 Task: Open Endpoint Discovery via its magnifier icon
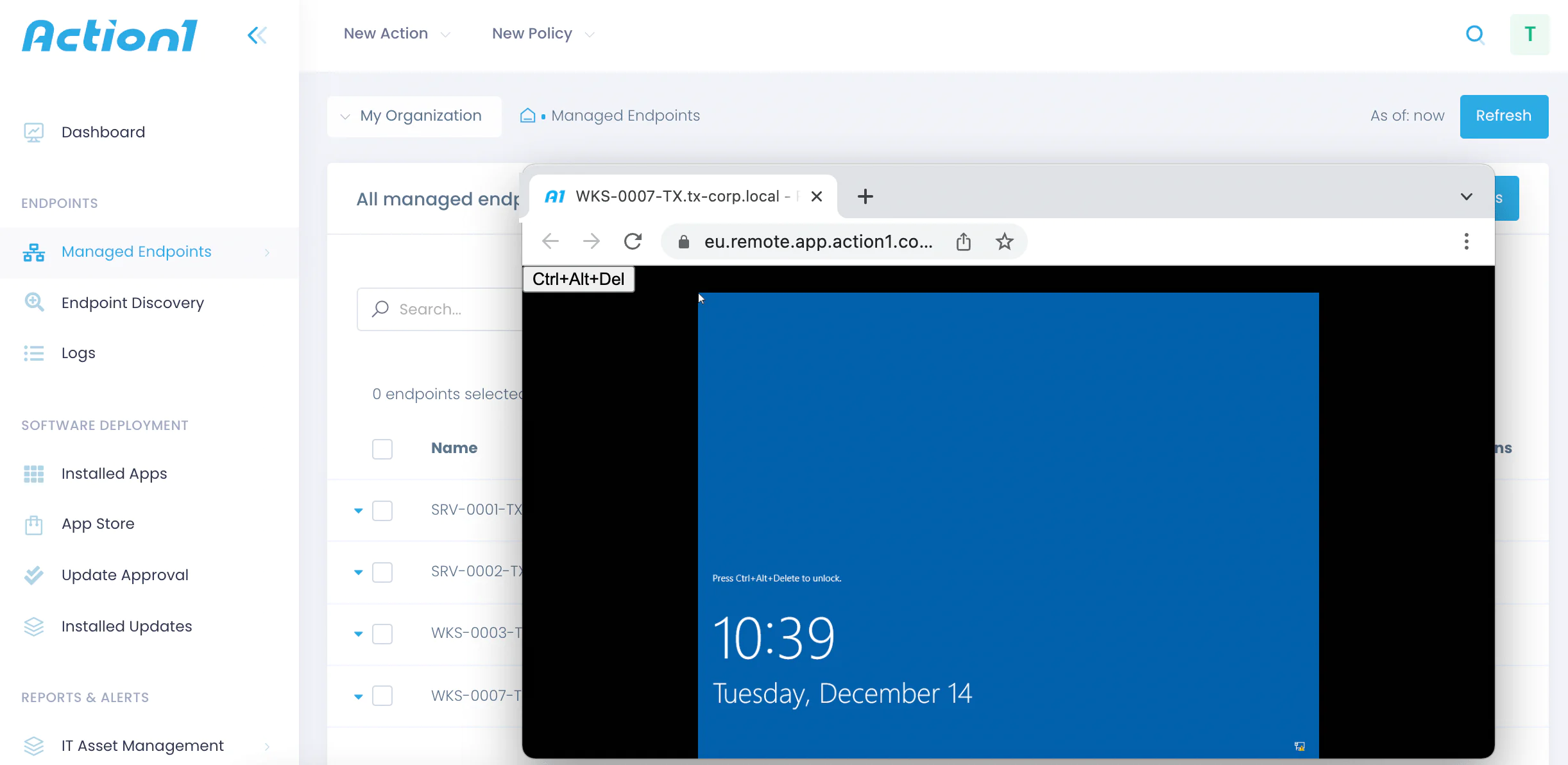pos(33,302)
